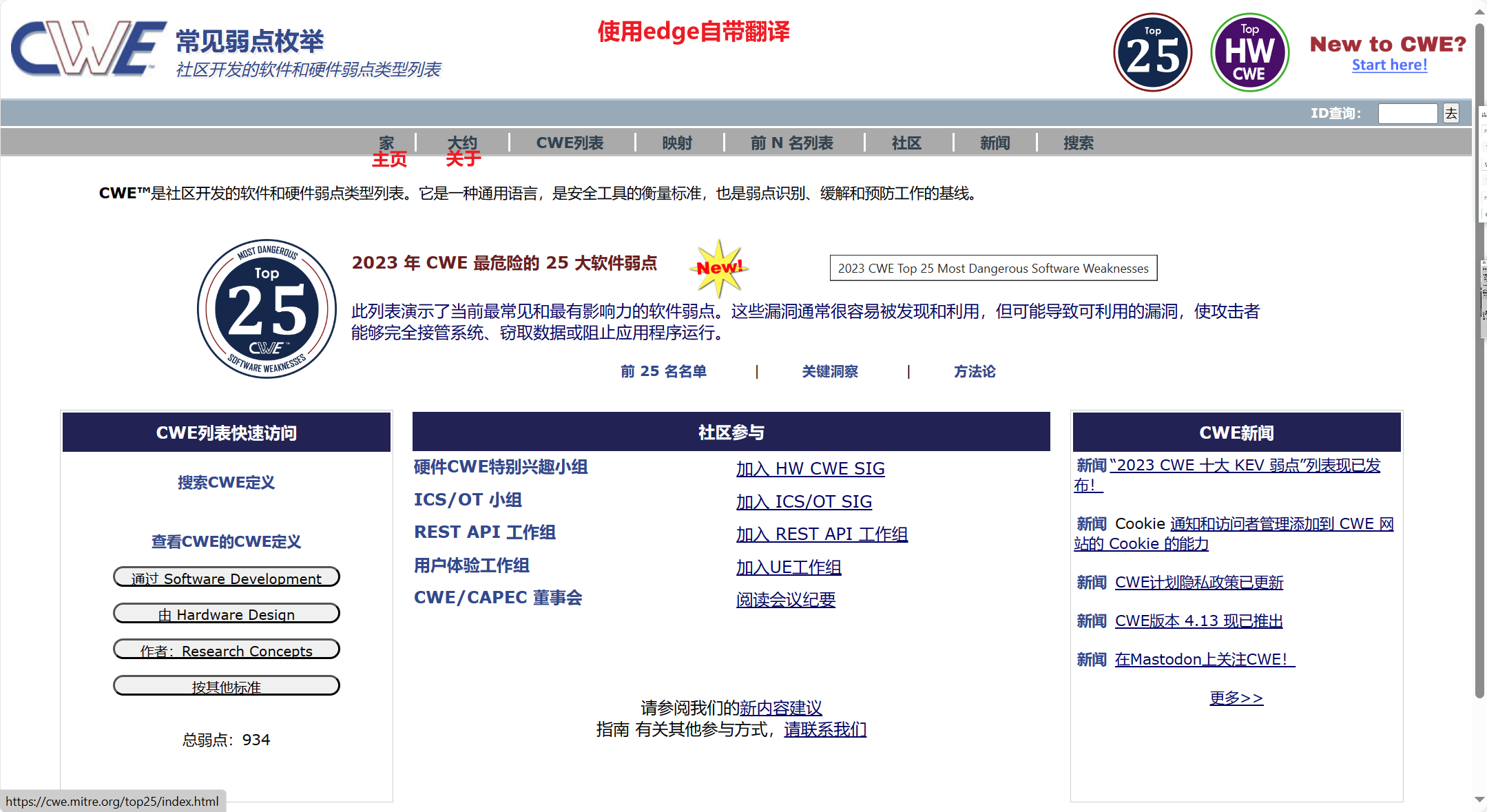Open the 前 N 名列表 navigation menu
Viewport: 1487px width, 812px height.
pos(791,143)
